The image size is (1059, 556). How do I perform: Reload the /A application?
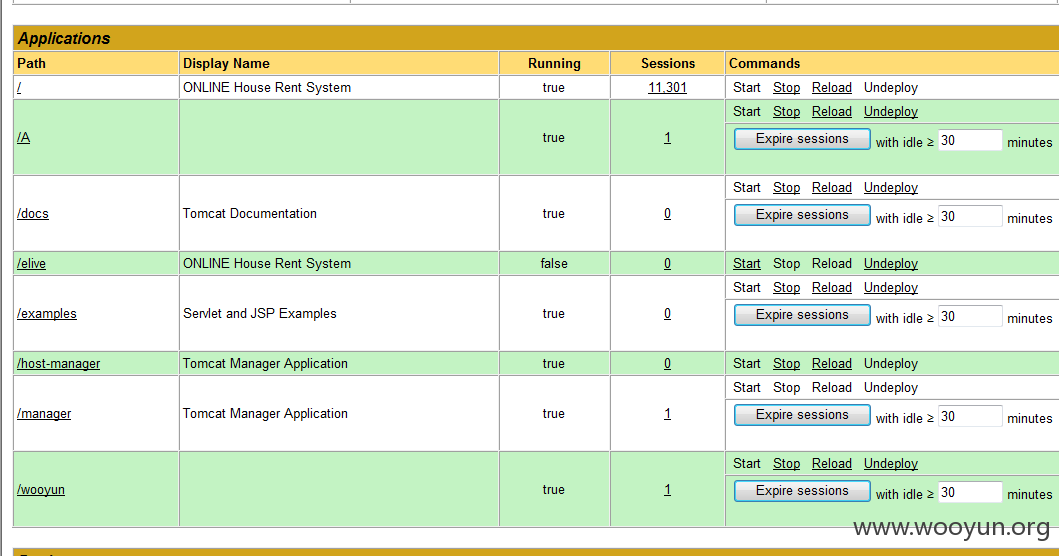[832, 111]
